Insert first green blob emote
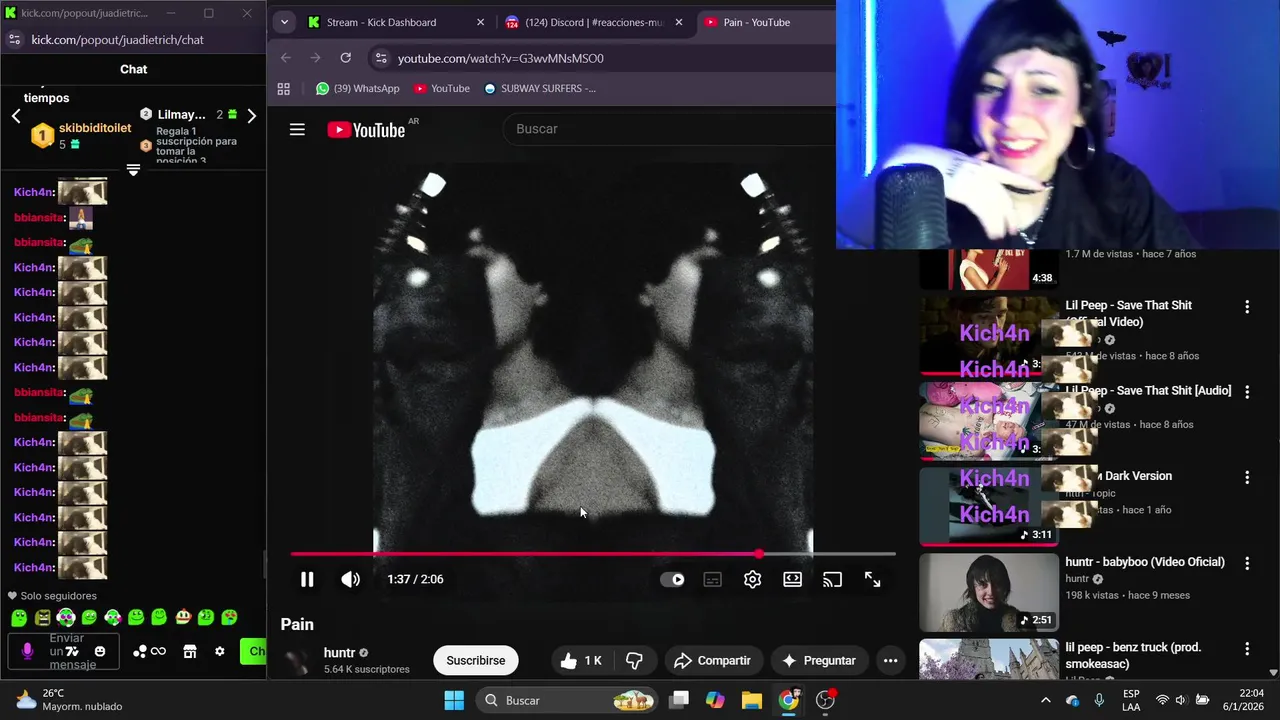The height and width of the screenshot is (720, 1280). pyautogui.click(x=19, y=618)
